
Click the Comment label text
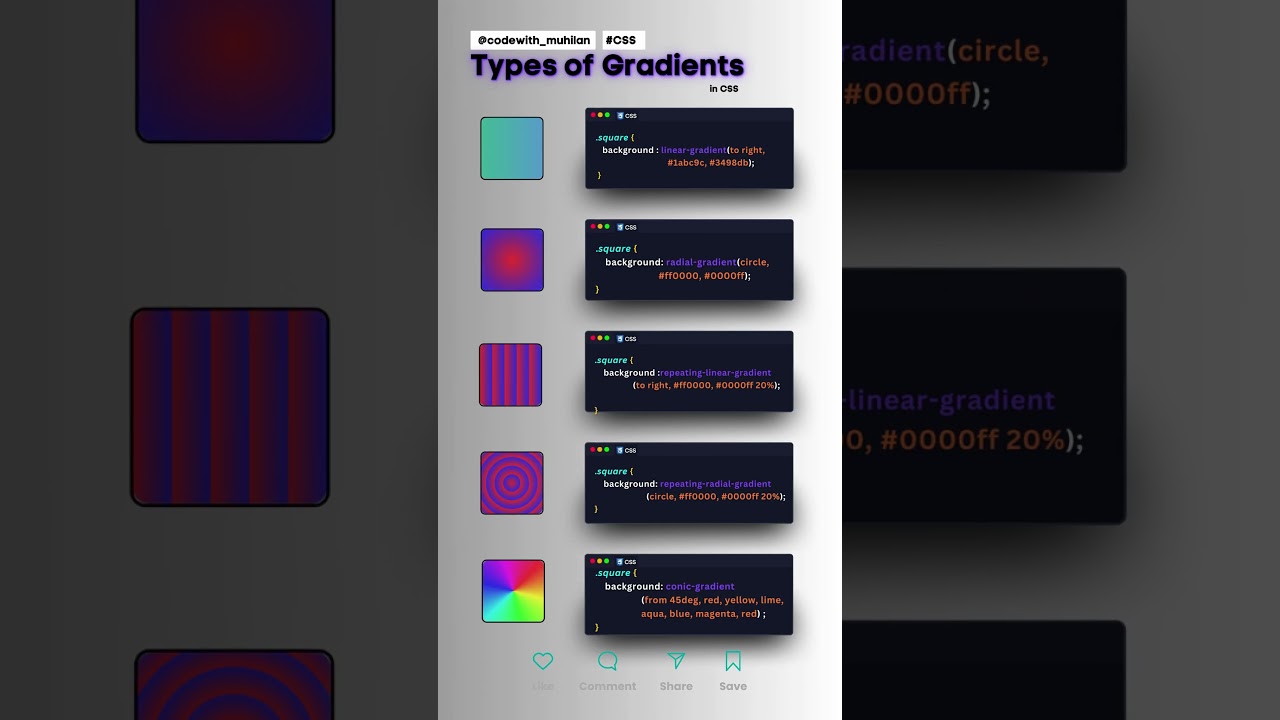pyautogui.click(x=607, y=686)
